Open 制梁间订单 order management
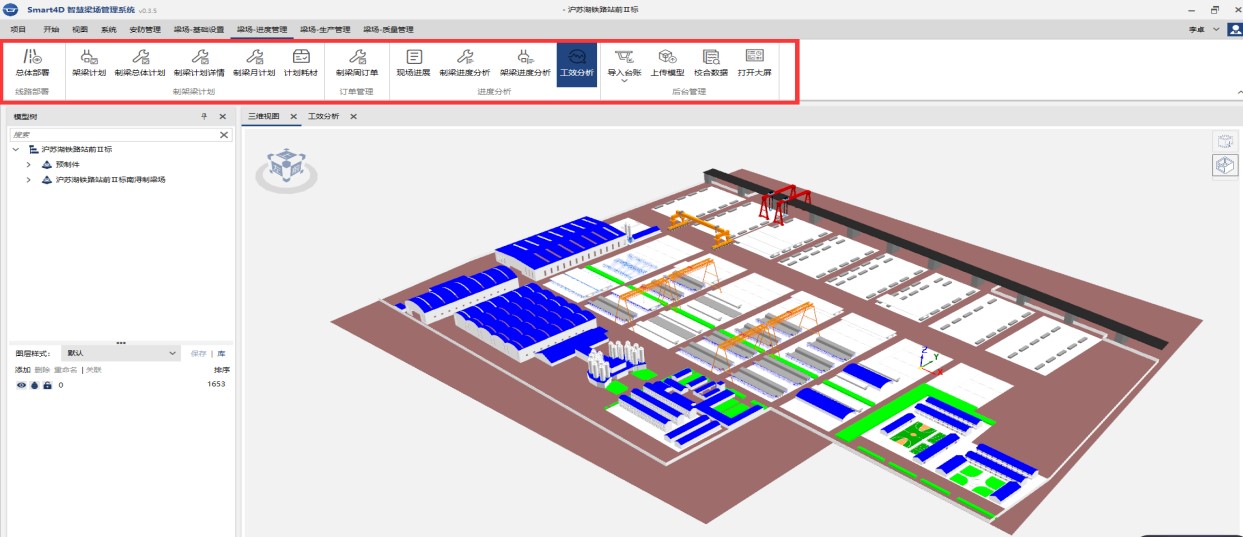The height and width of the screenshot is (537, 1243). point(357,63)
